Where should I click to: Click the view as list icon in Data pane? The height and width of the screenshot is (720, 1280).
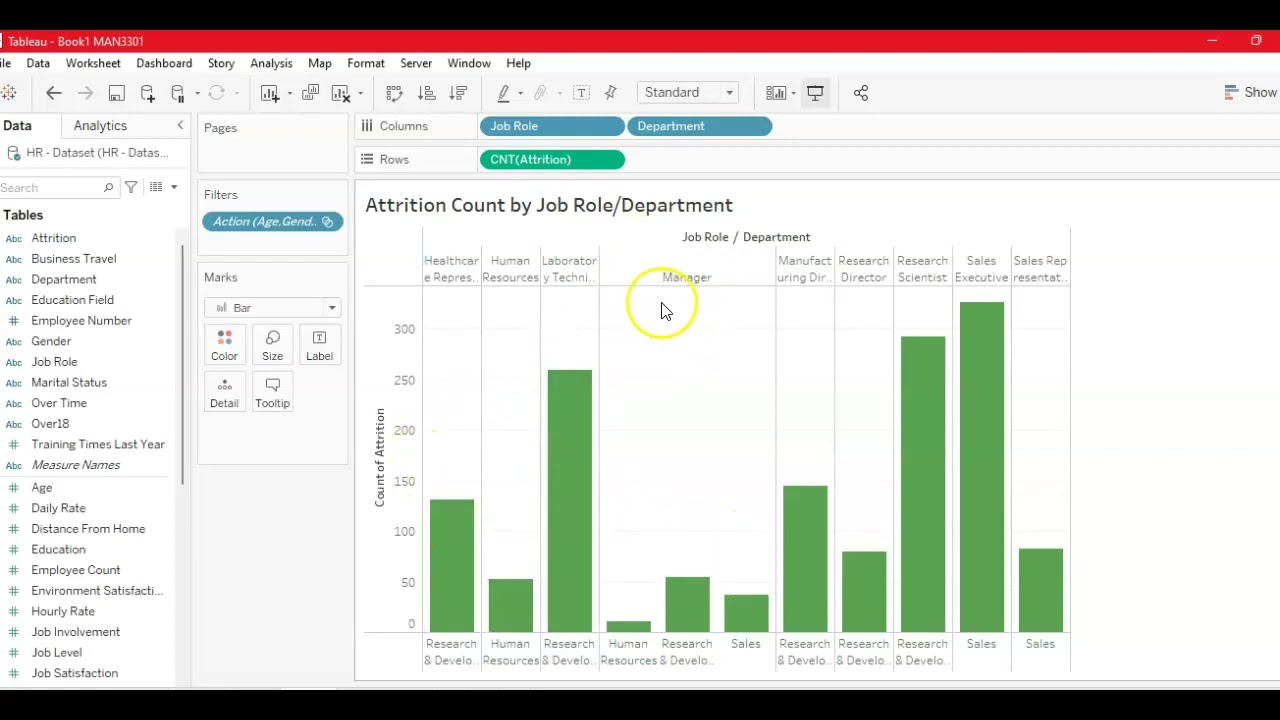tap(156, 187)
